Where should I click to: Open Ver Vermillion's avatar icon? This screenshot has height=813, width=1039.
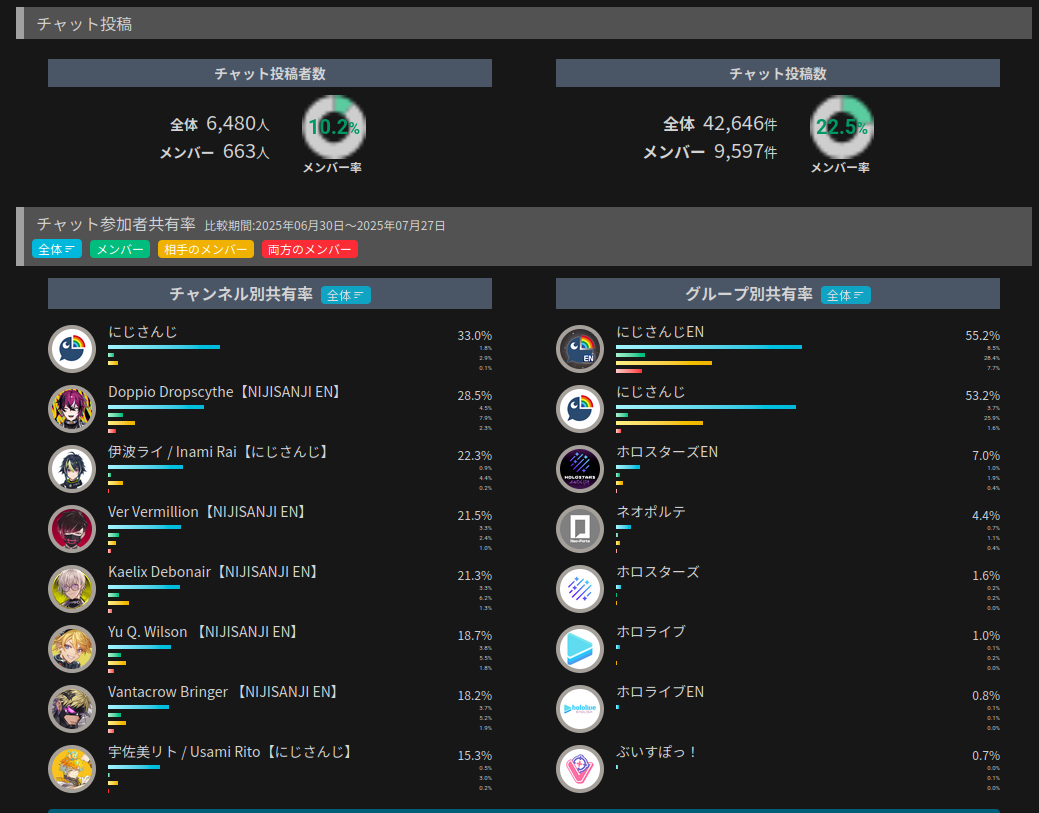pos(72,529)
